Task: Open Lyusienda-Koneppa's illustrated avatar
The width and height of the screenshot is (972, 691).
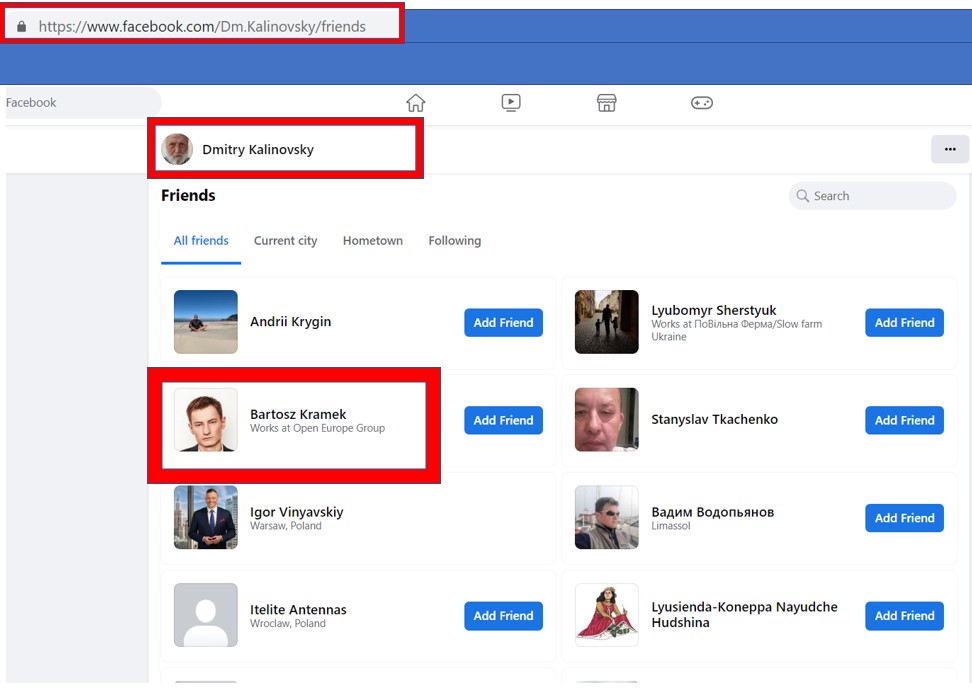Action: [606, 615]
